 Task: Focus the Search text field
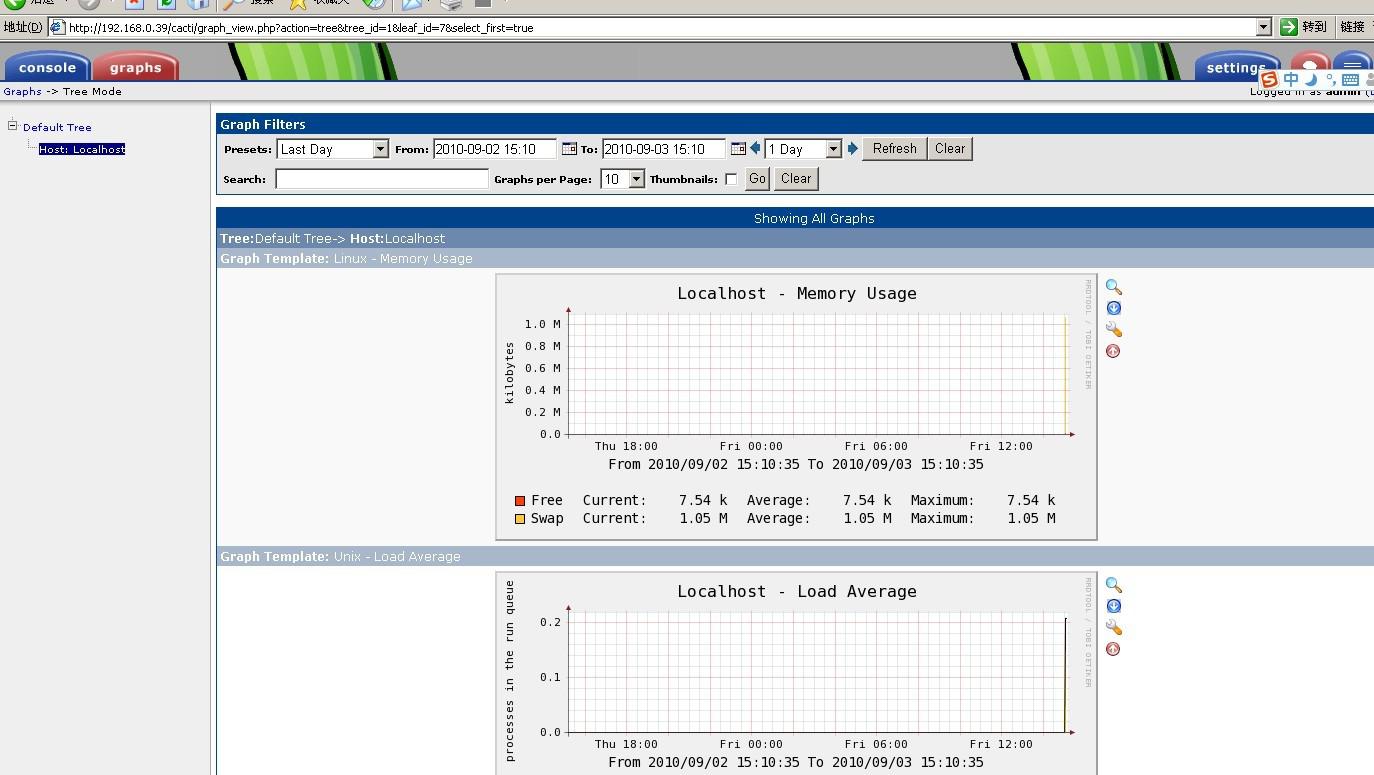382,179
